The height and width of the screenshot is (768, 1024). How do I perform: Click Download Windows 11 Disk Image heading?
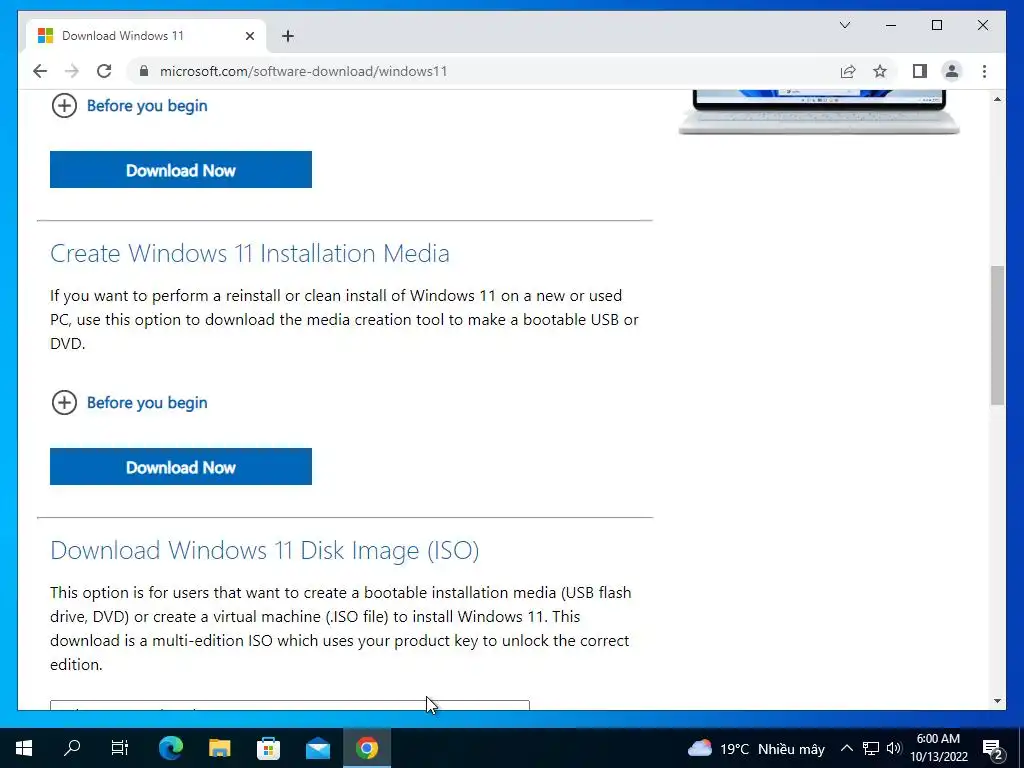tap(264, 551)
